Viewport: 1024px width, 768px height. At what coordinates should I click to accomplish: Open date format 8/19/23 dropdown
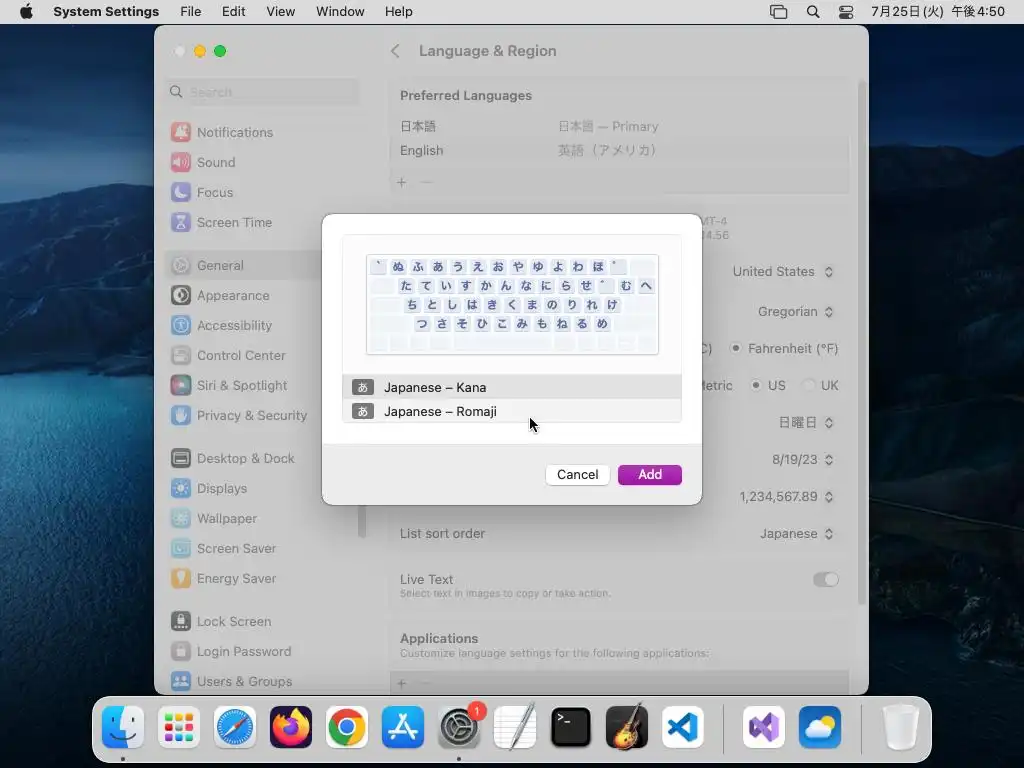pos(803,460)
